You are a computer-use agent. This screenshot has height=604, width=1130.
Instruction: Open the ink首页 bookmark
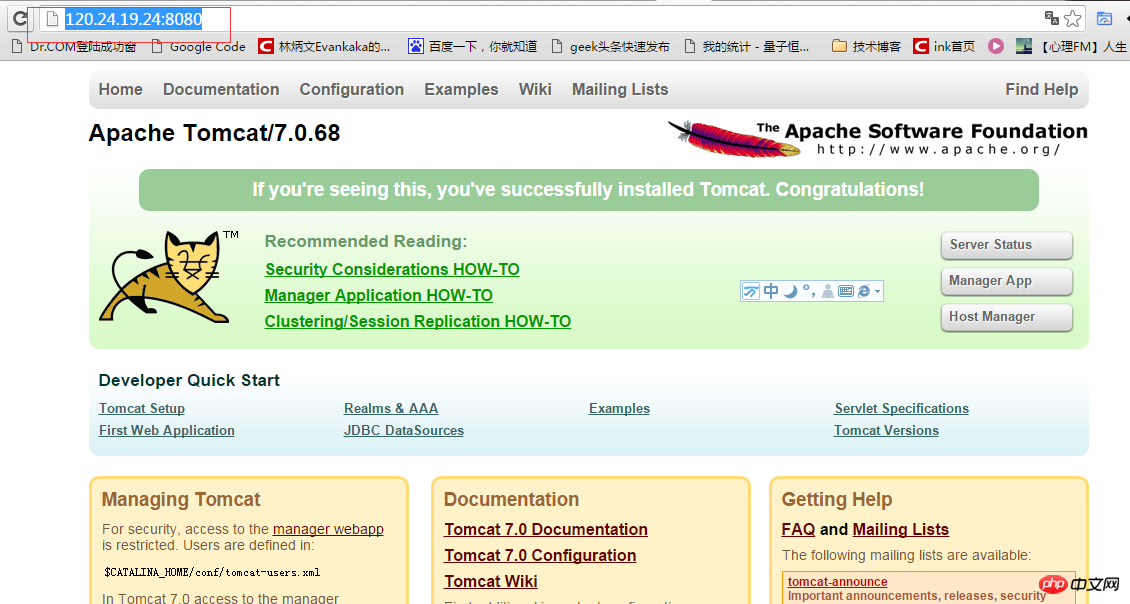point(943,47)
